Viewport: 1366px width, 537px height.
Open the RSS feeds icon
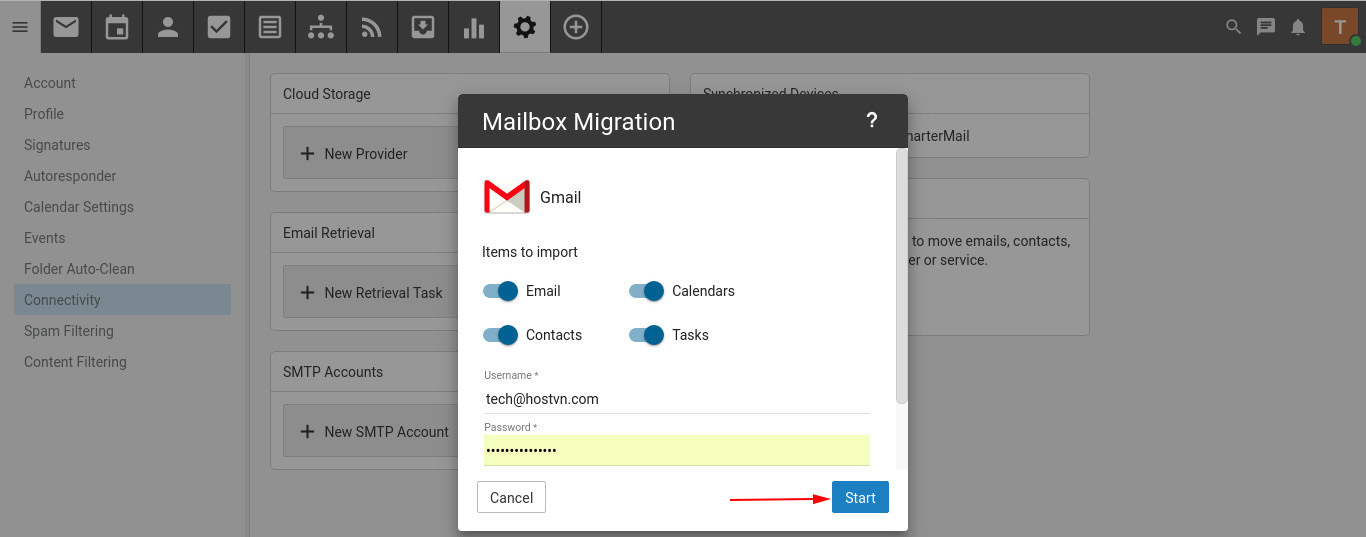tap(372, 27)
